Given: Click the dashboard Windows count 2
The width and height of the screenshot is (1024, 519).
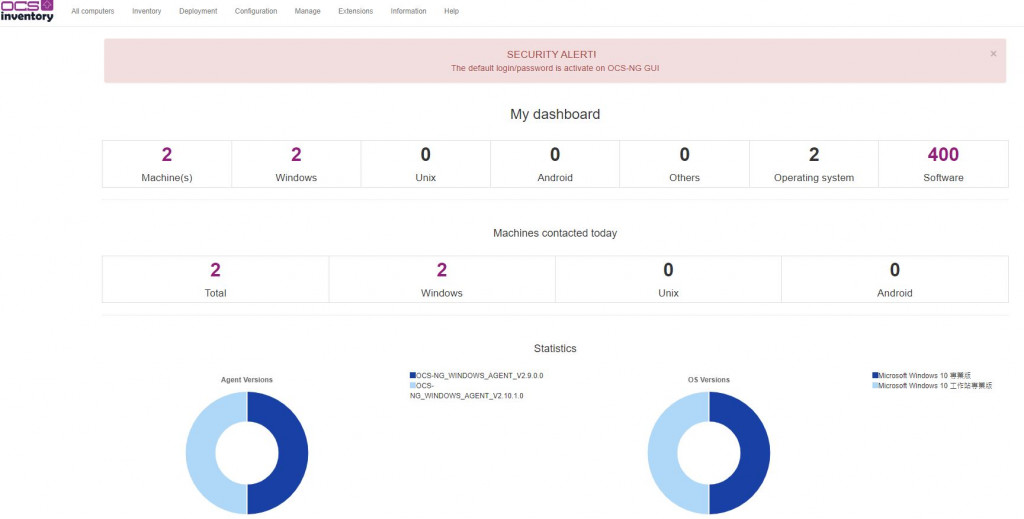Looking at the screenshot, I should 296,155.
